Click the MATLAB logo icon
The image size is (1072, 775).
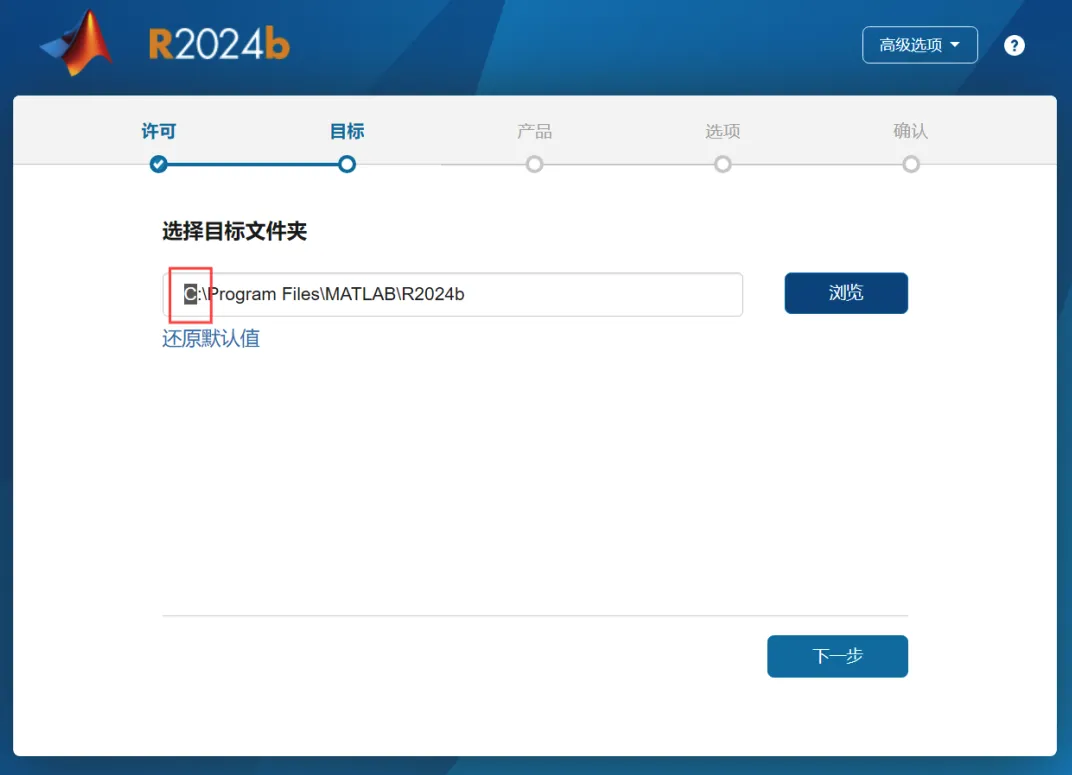[77, 44]
